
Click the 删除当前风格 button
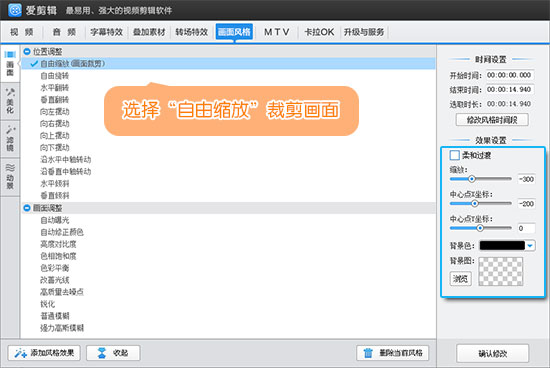393,353
